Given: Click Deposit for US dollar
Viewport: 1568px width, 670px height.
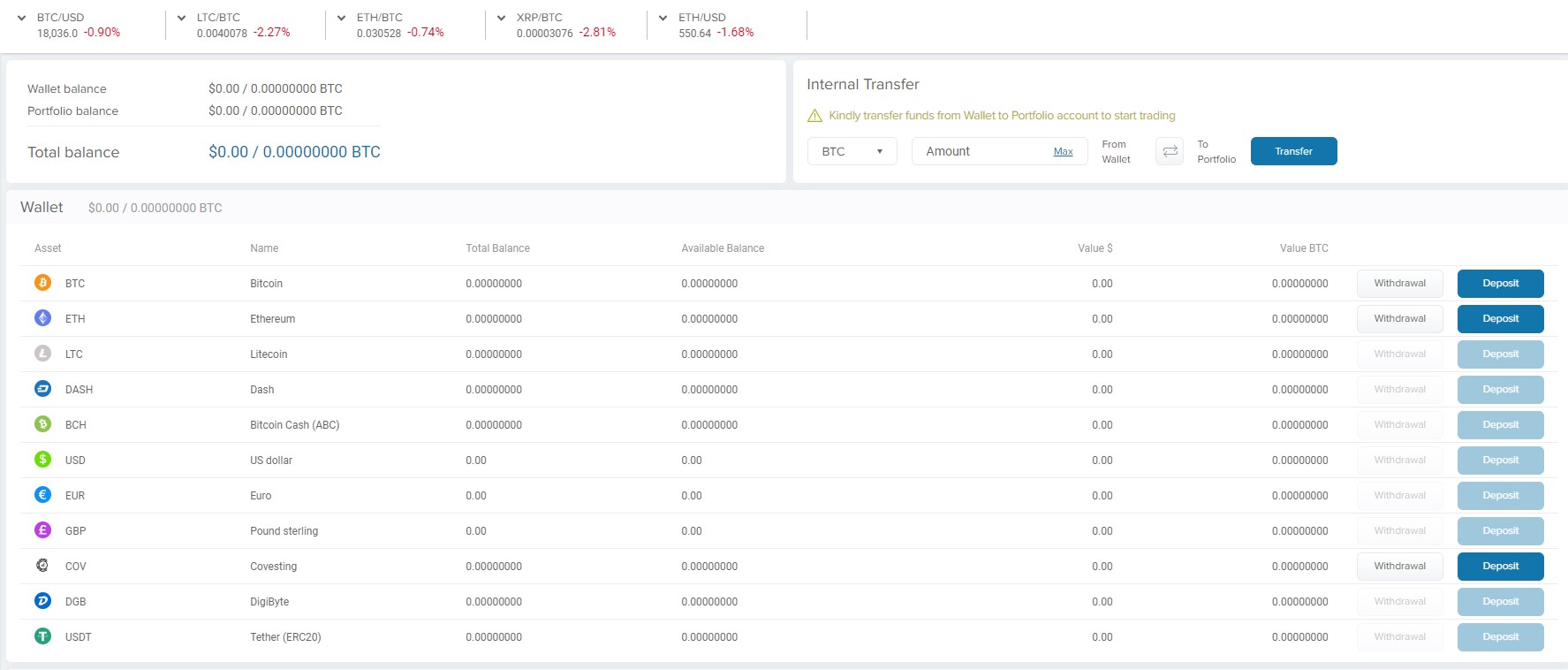Looking at the screenshot, I should coord(1501,460).
